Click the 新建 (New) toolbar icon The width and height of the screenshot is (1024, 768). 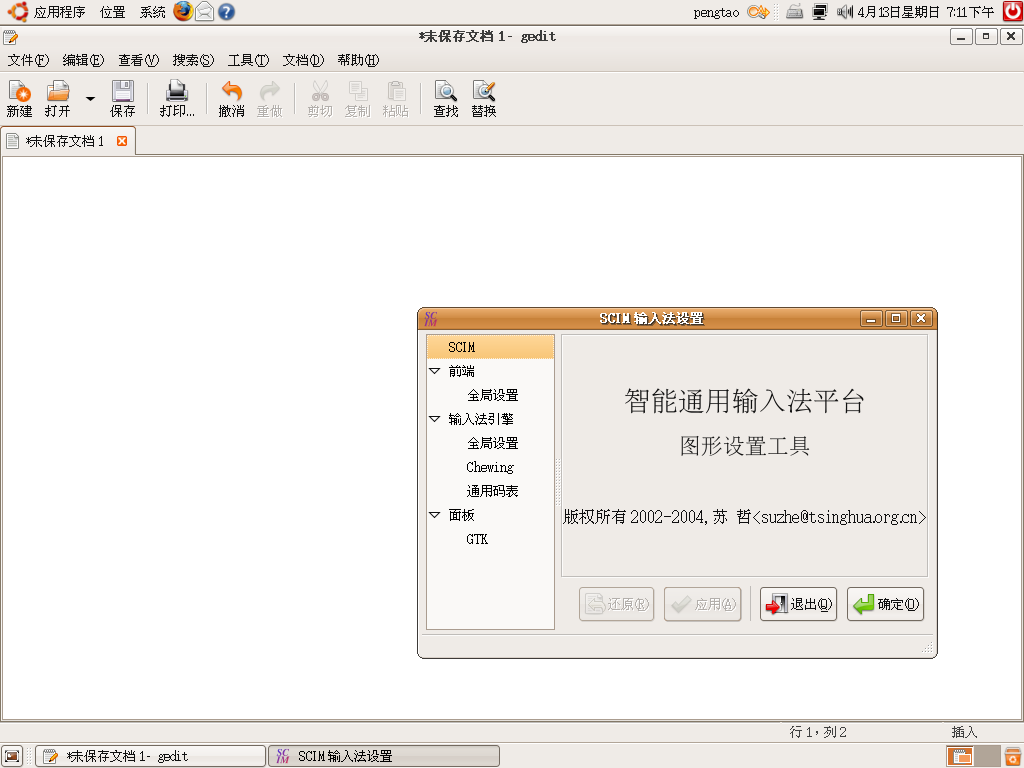coord(19,99)
